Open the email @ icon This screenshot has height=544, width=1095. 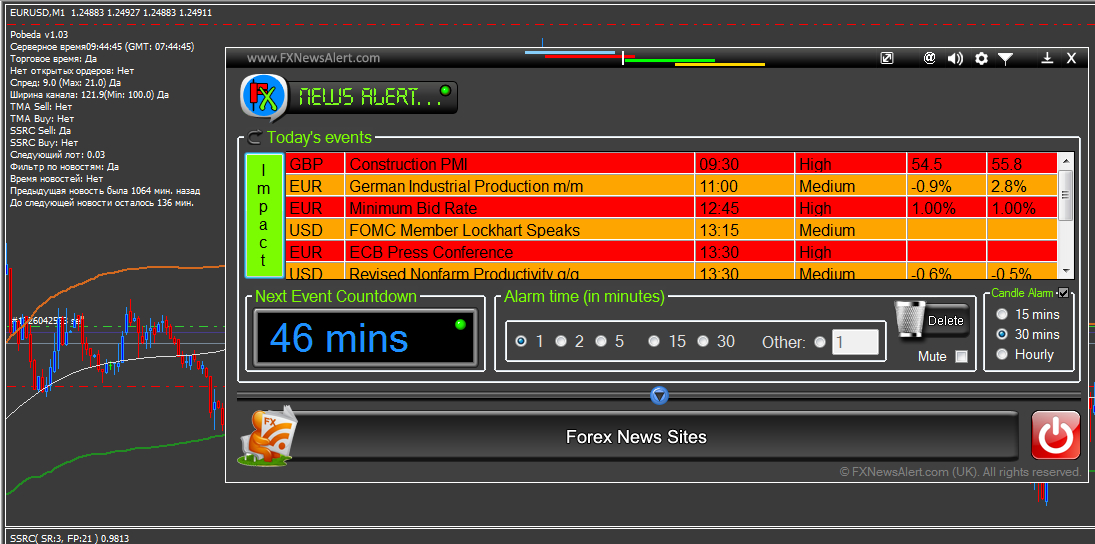[x=929, y=59]
